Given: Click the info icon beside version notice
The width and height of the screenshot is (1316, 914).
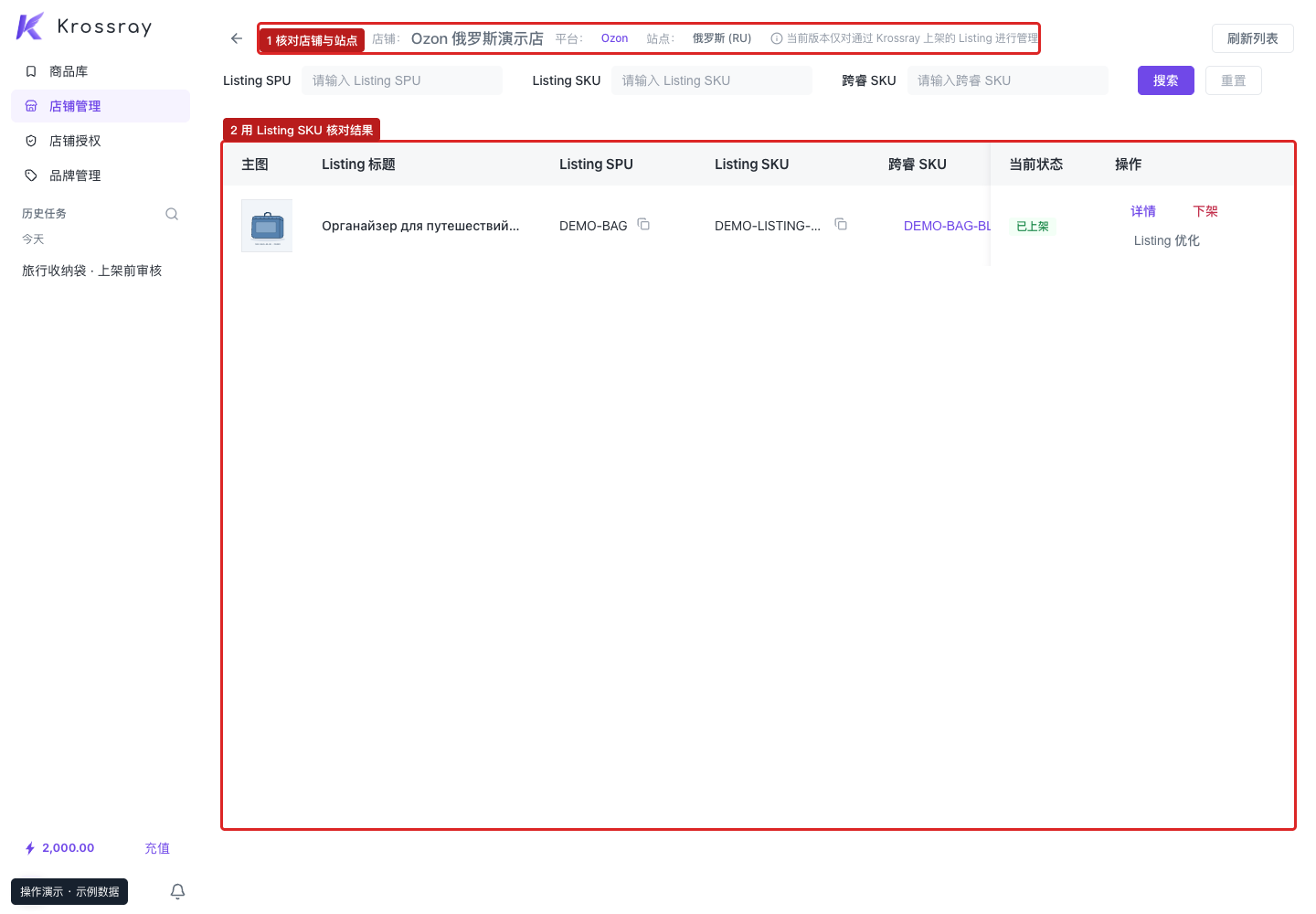Looking at the screenshot, I should [x=777, y=38].
